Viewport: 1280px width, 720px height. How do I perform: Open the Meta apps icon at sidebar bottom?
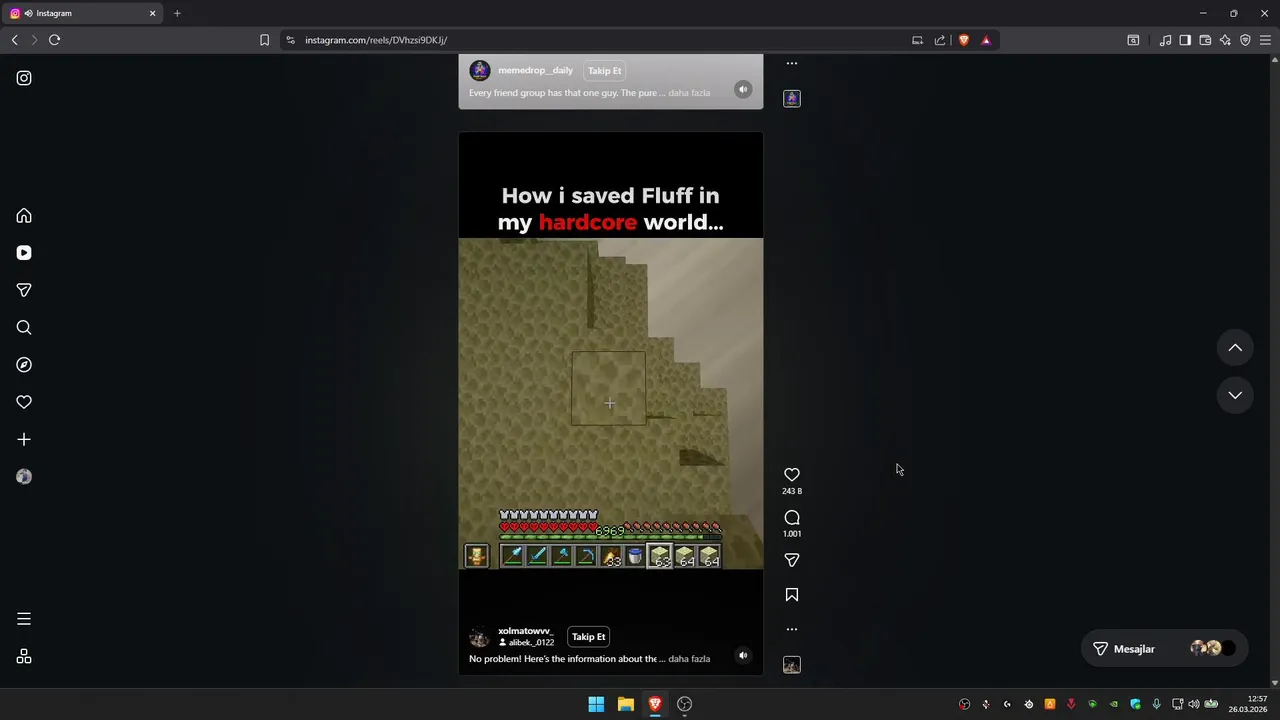coord(24,657)
